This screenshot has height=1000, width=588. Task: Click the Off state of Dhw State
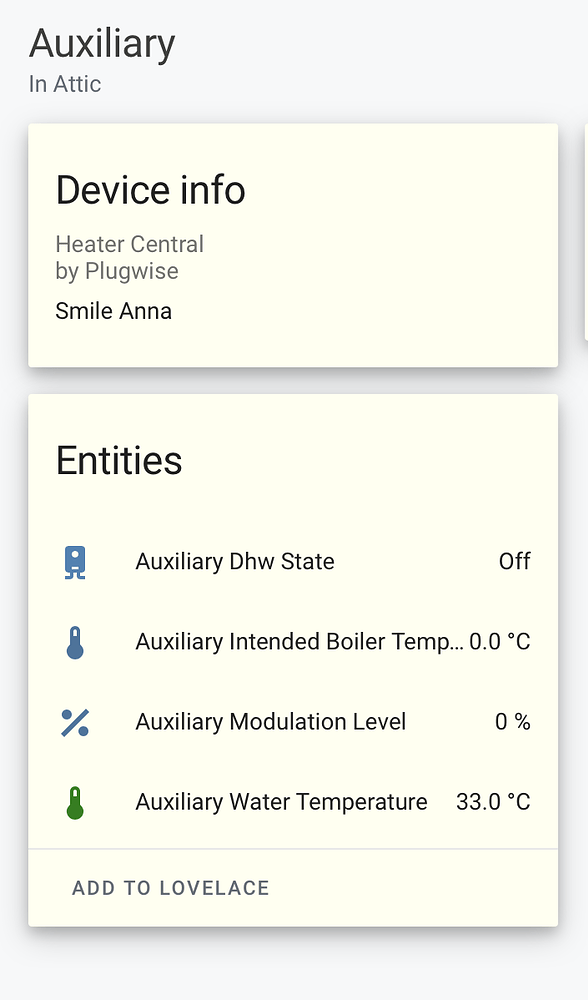coord(514,561)
